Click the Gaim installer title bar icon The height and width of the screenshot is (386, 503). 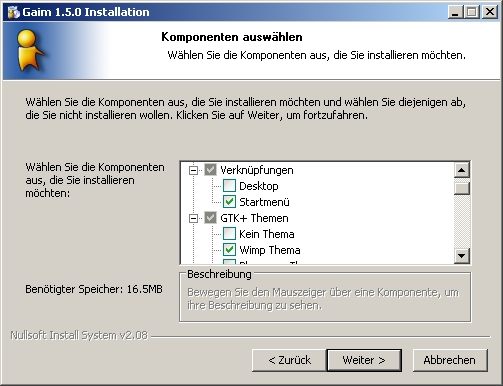pyautogui.click(x=13, y=12)
